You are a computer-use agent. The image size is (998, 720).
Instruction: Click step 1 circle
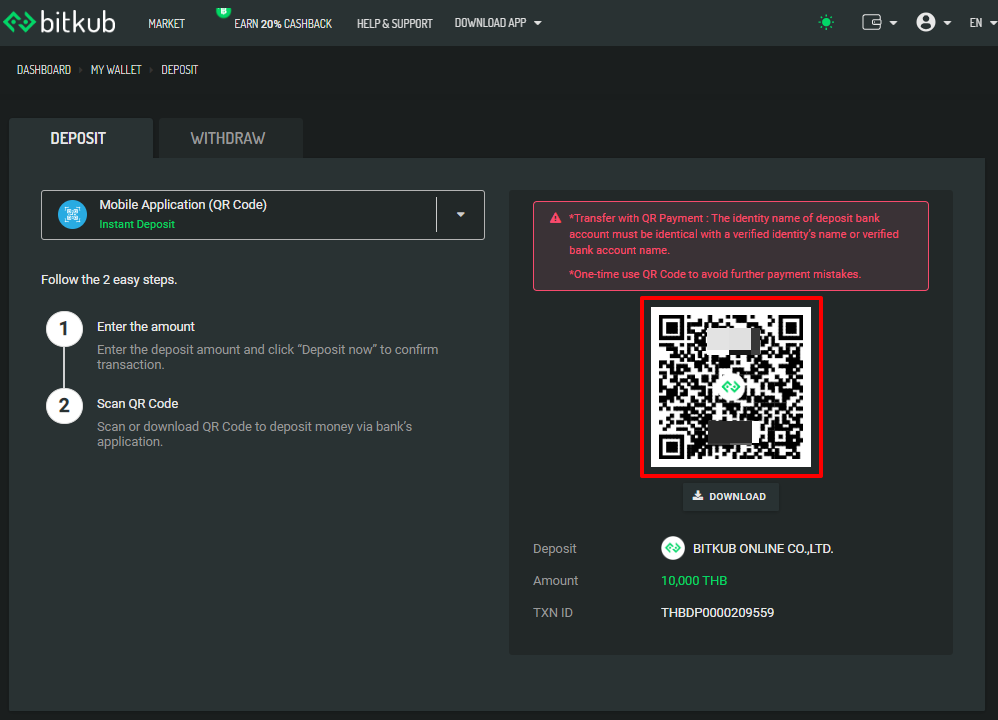[x=64, y=329]
